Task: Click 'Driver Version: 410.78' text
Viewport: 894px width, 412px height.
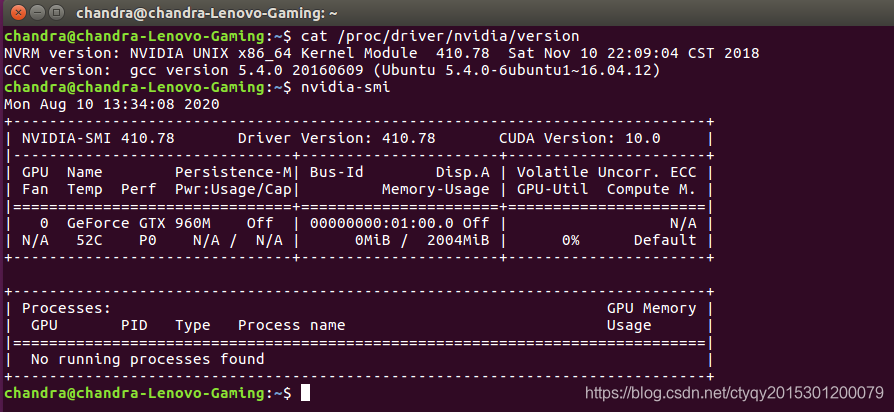Action: pos(336,138)
